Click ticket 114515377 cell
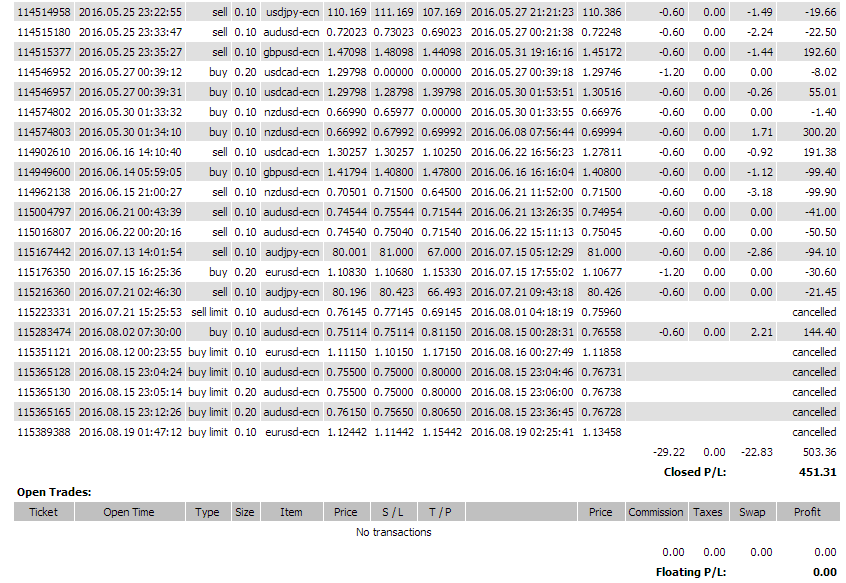Screen dimensions: 846x583 (44, 52)
